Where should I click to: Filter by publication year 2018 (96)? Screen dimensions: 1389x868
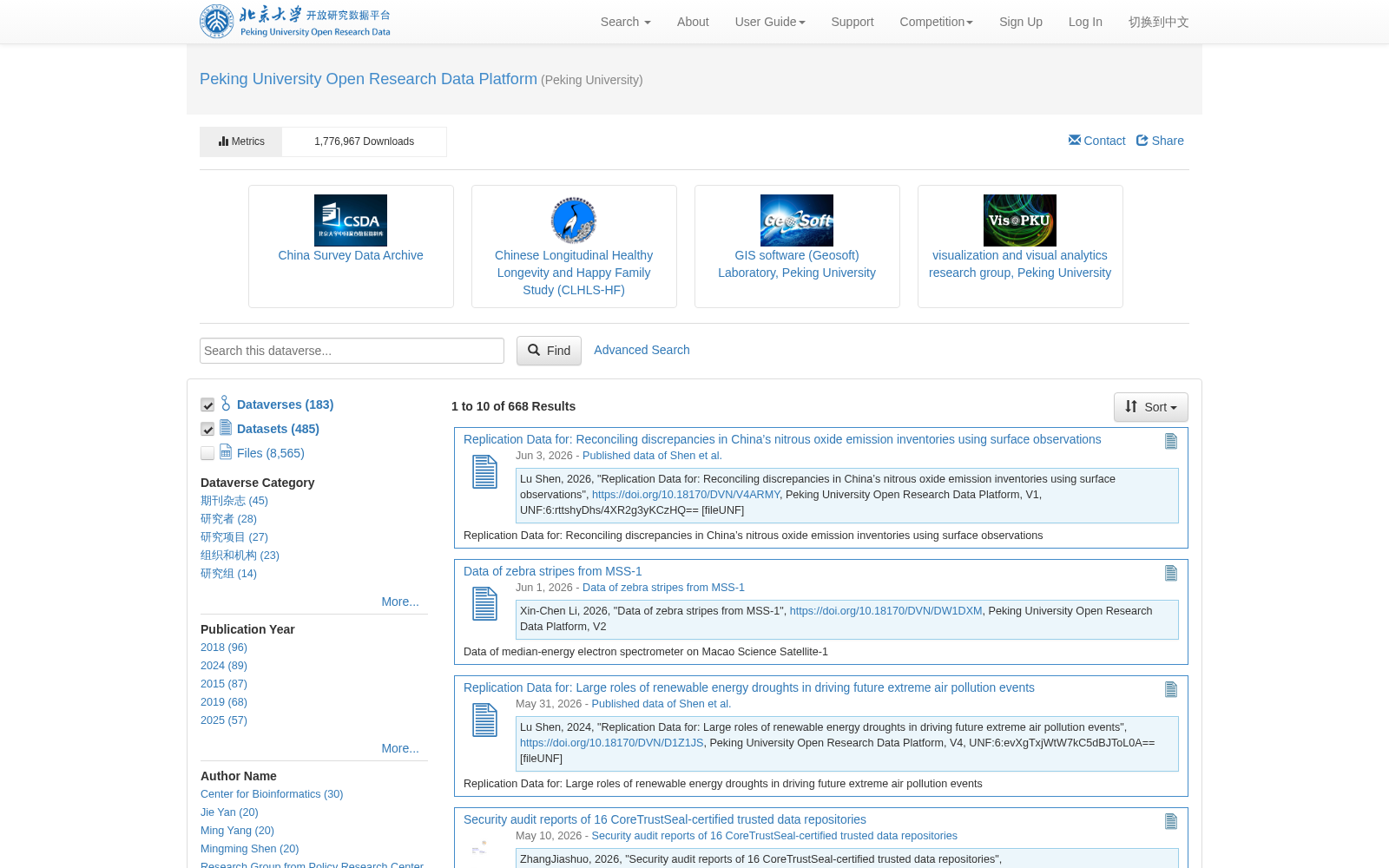tap(224, 648)
